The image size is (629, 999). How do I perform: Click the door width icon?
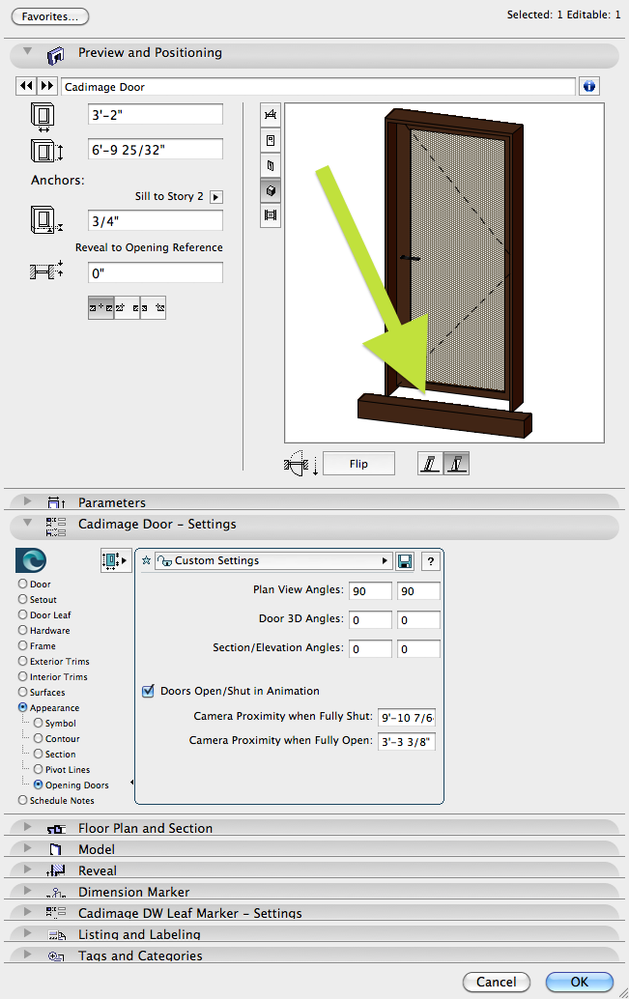point(43,117)
